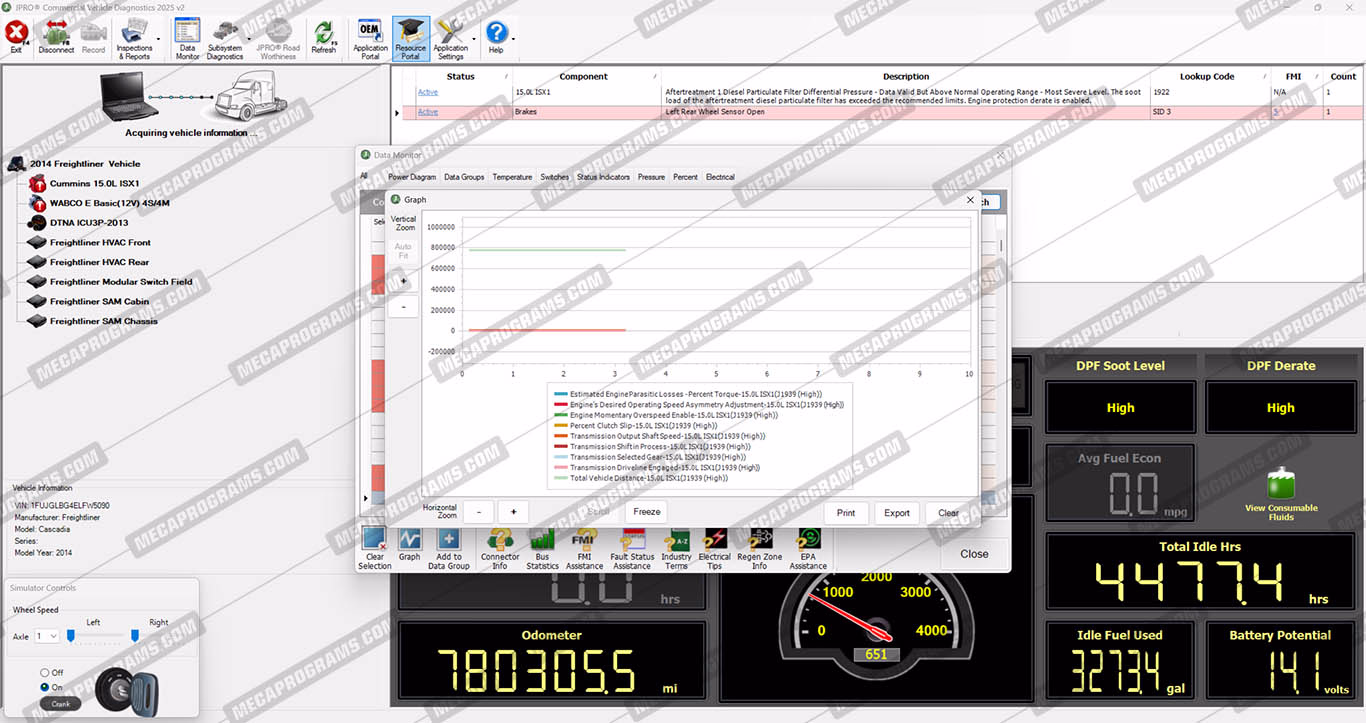Open Fault Status Assistance
Screen dimensions: 1366x723
pos(632,549)
